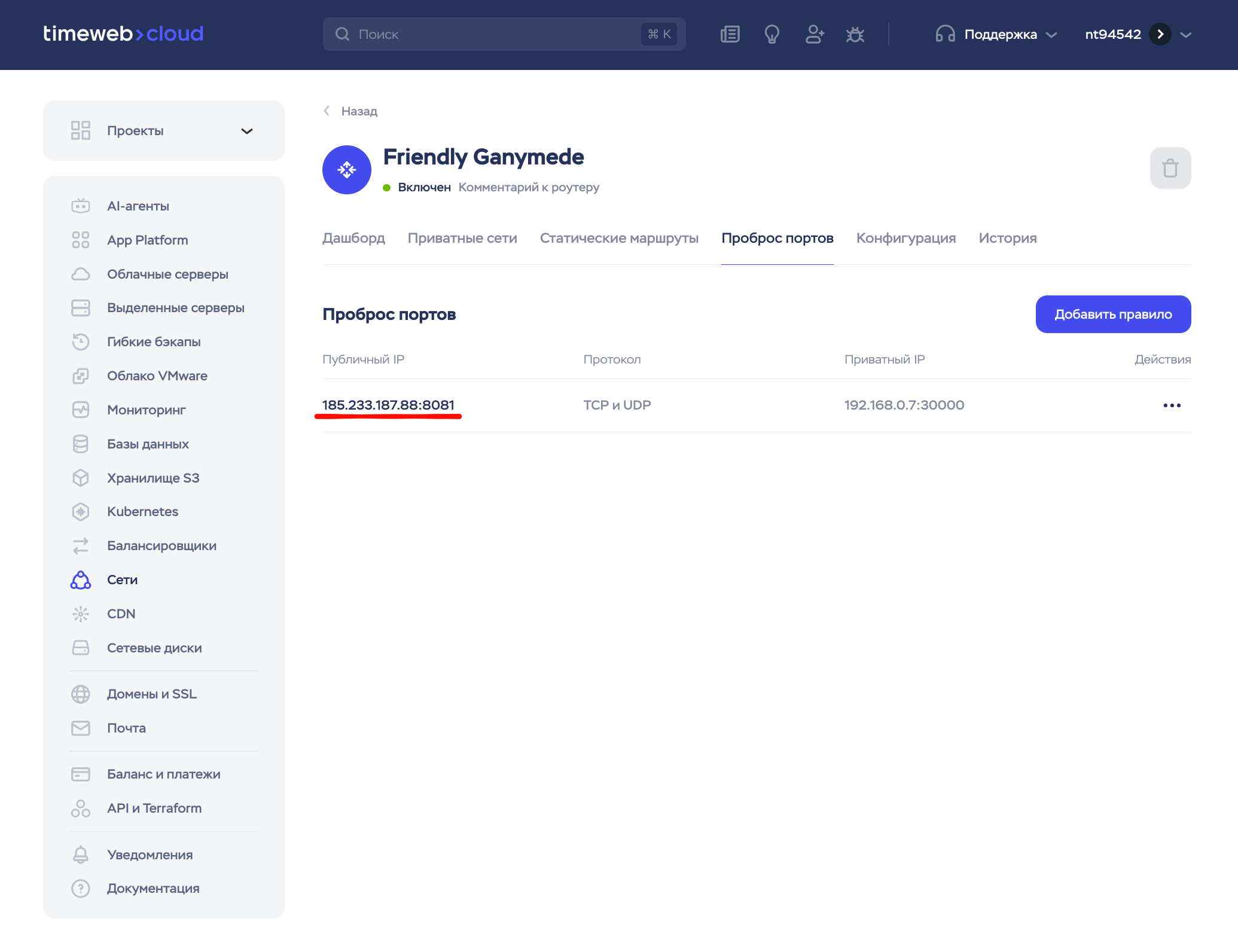1238x952 pixels.
Task: Switch to the Конфигурация tab
Action: tap(905, 238)
